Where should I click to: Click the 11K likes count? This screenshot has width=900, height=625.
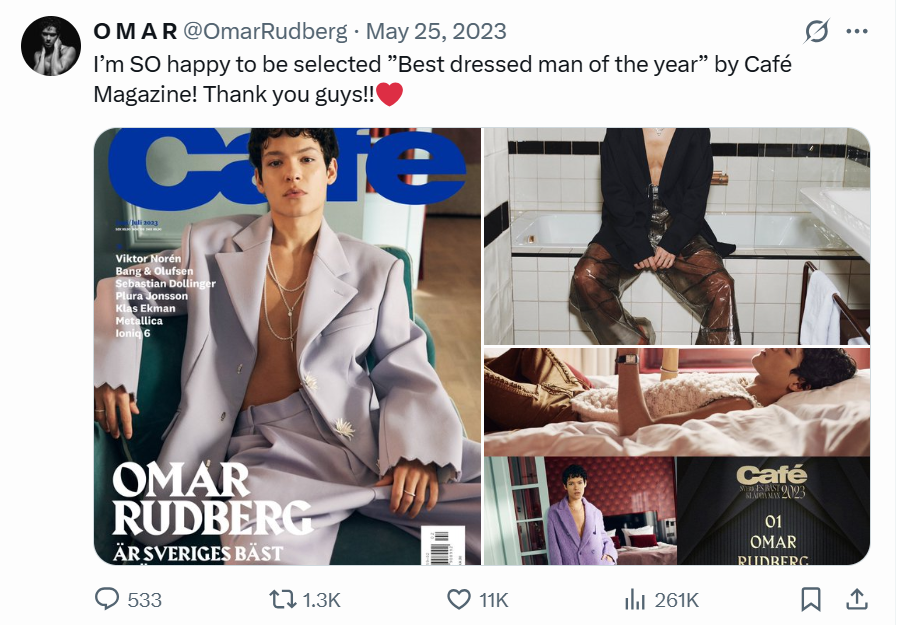click(x=494, y=600)
